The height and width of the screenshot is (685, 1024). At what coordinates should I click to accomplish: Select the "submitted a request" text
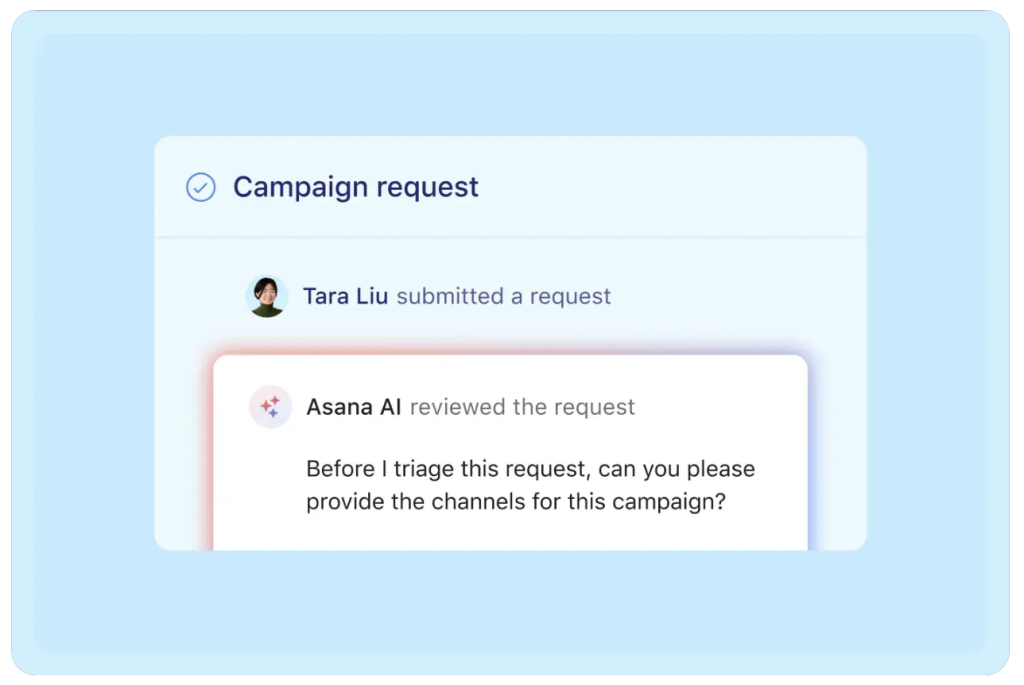[x=504, y=297]
